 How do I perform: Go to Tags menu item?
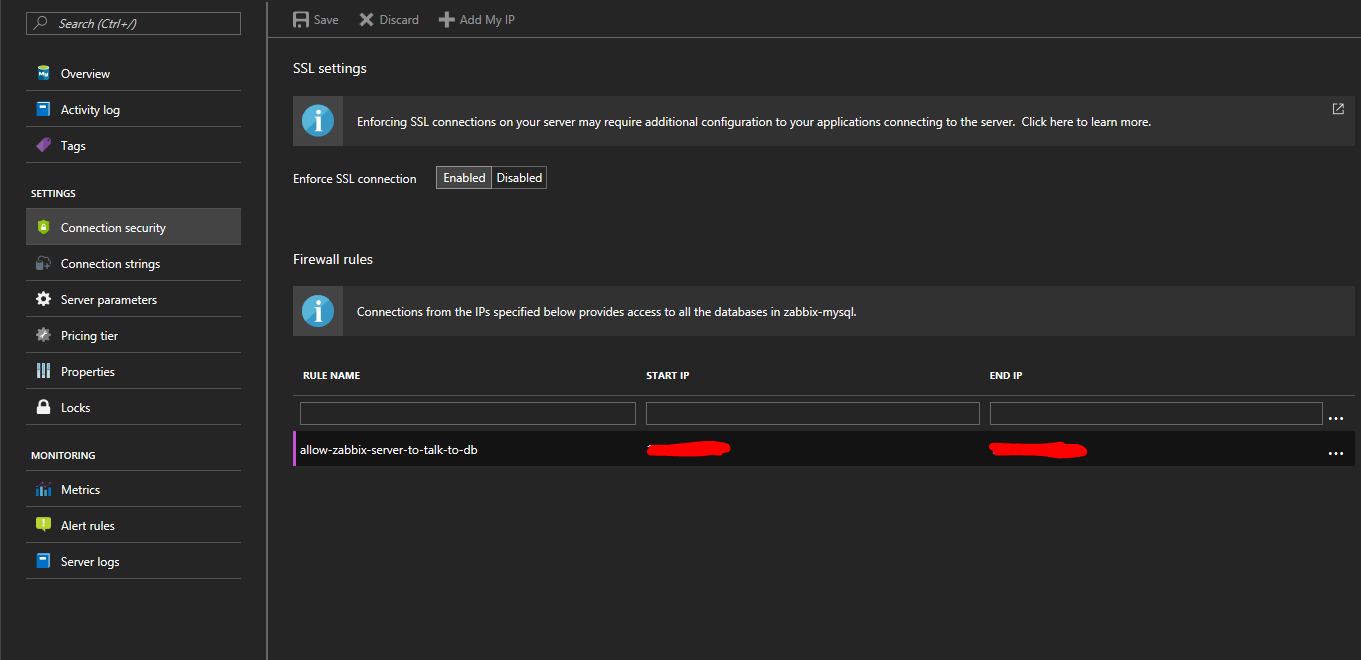tap(133, 145)
